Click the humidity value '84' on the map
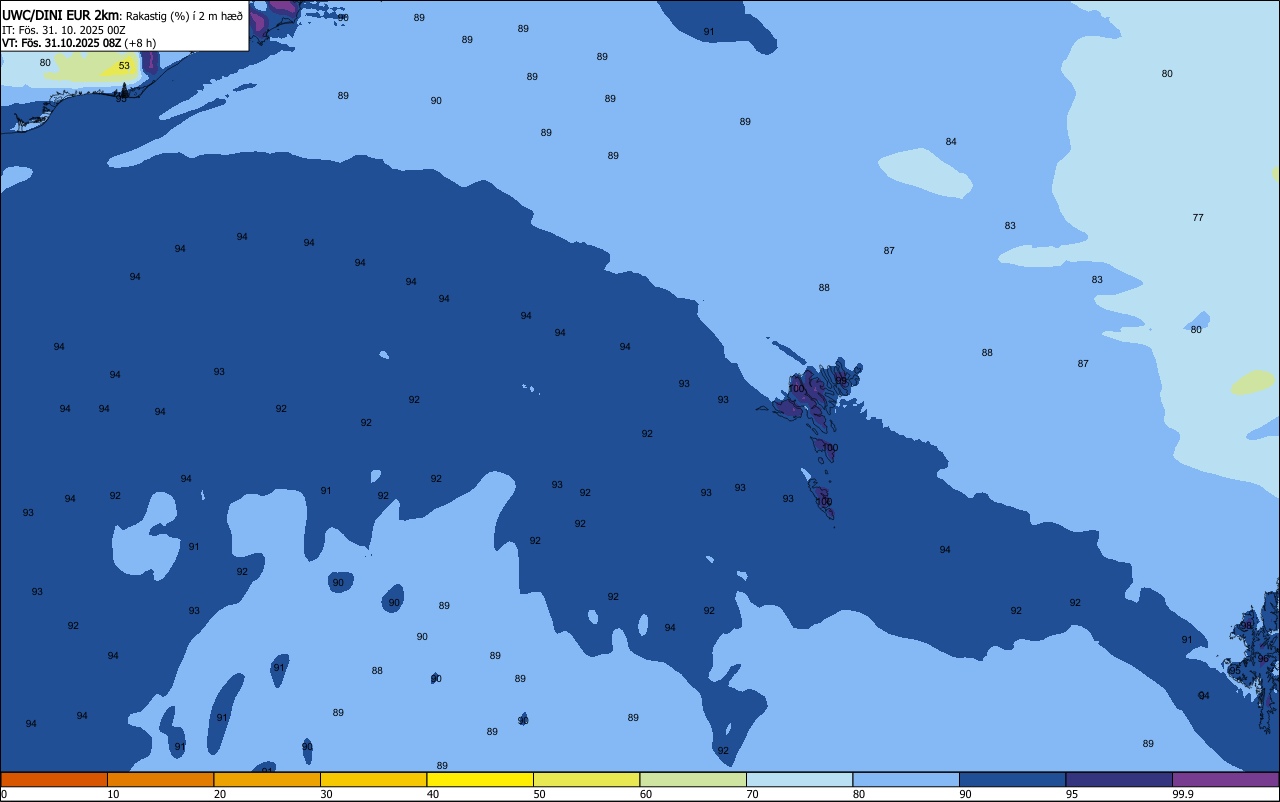 [x=951, y=141]
